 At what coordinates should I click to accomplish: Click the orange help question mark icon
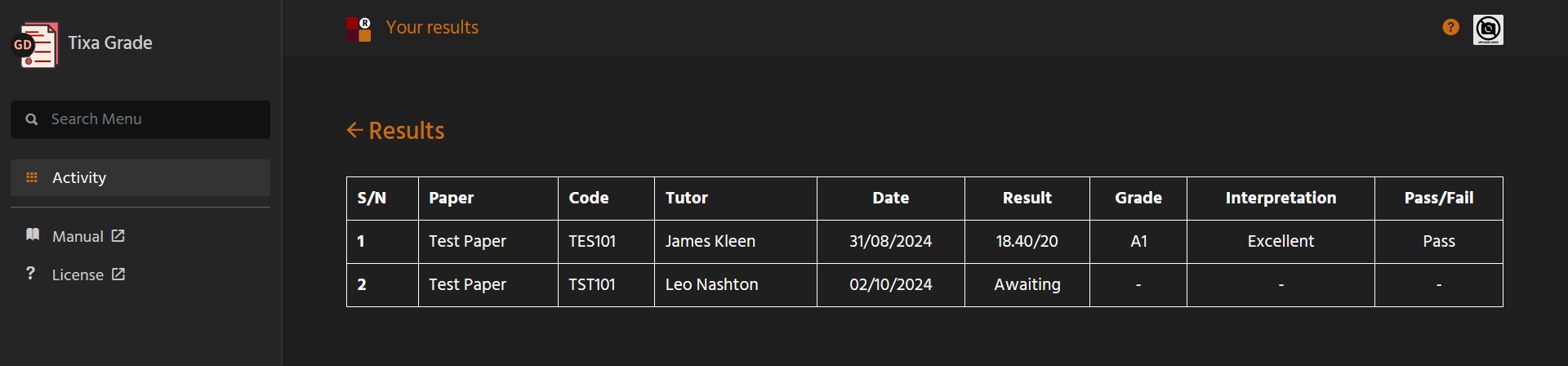point(1450,28)
